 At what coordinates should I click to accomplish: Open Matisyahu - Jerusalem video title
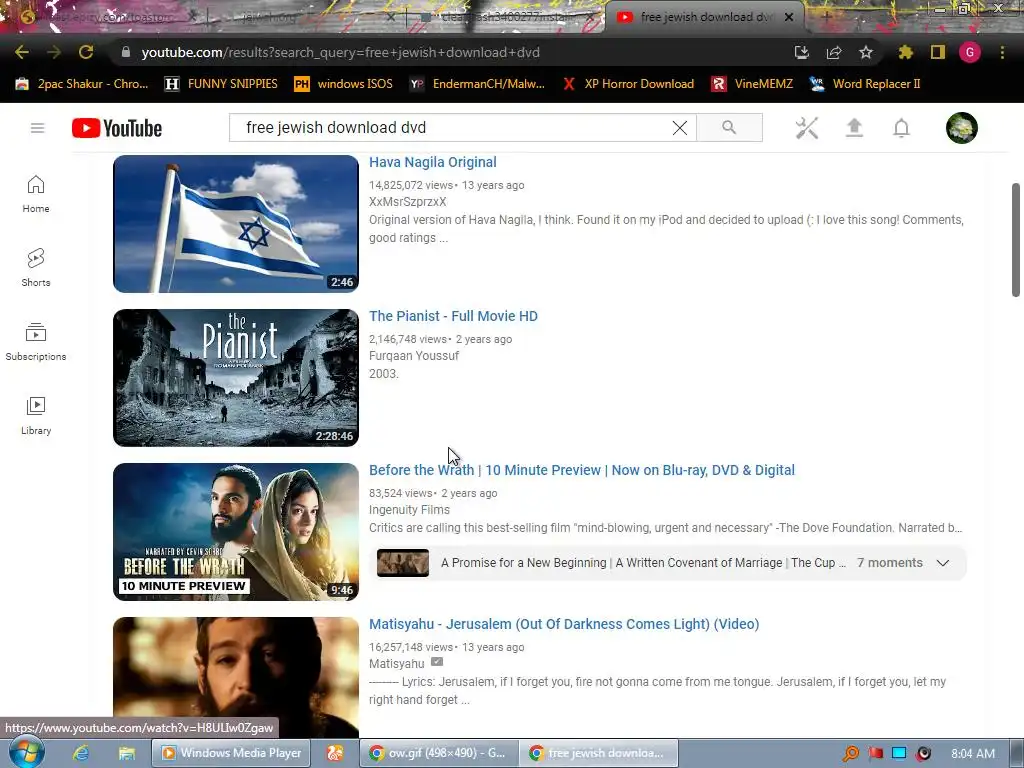pos(564,624)
